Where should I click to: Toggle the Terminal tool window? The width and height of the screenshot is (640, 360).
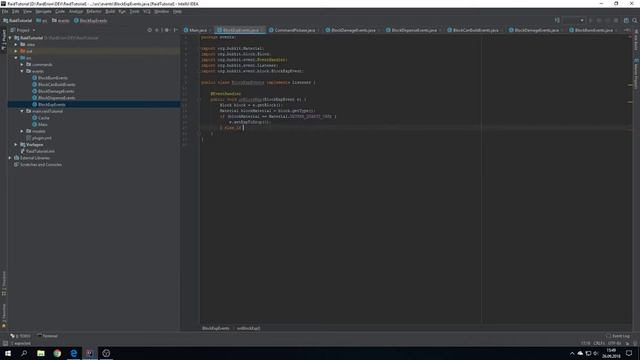point(48,336)
